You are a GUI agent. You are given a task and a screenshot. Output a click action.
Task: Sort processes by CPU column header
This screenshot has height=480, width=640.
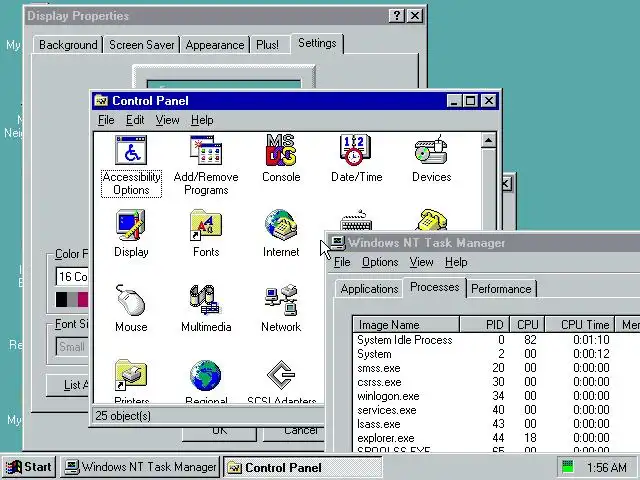[x=527, y=325]
